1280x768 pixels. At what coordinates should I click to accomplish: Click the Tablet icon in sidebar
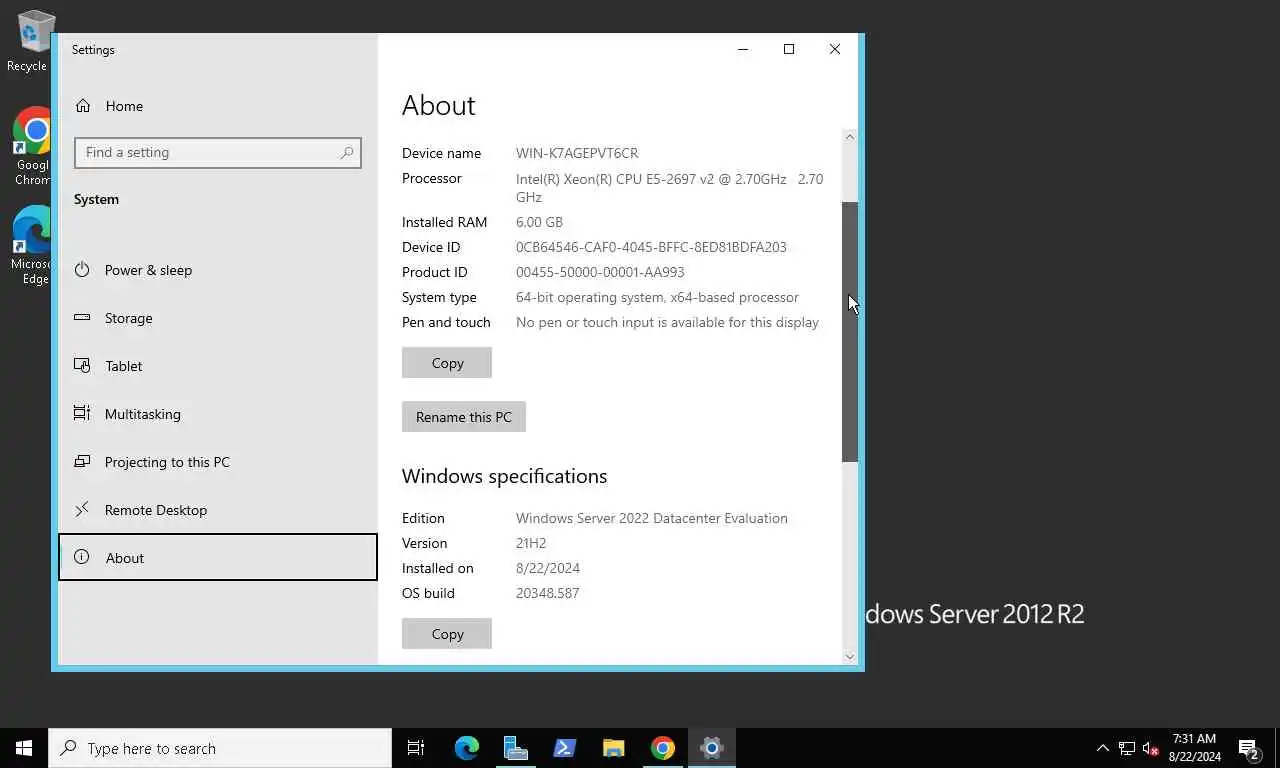point(82,366)
